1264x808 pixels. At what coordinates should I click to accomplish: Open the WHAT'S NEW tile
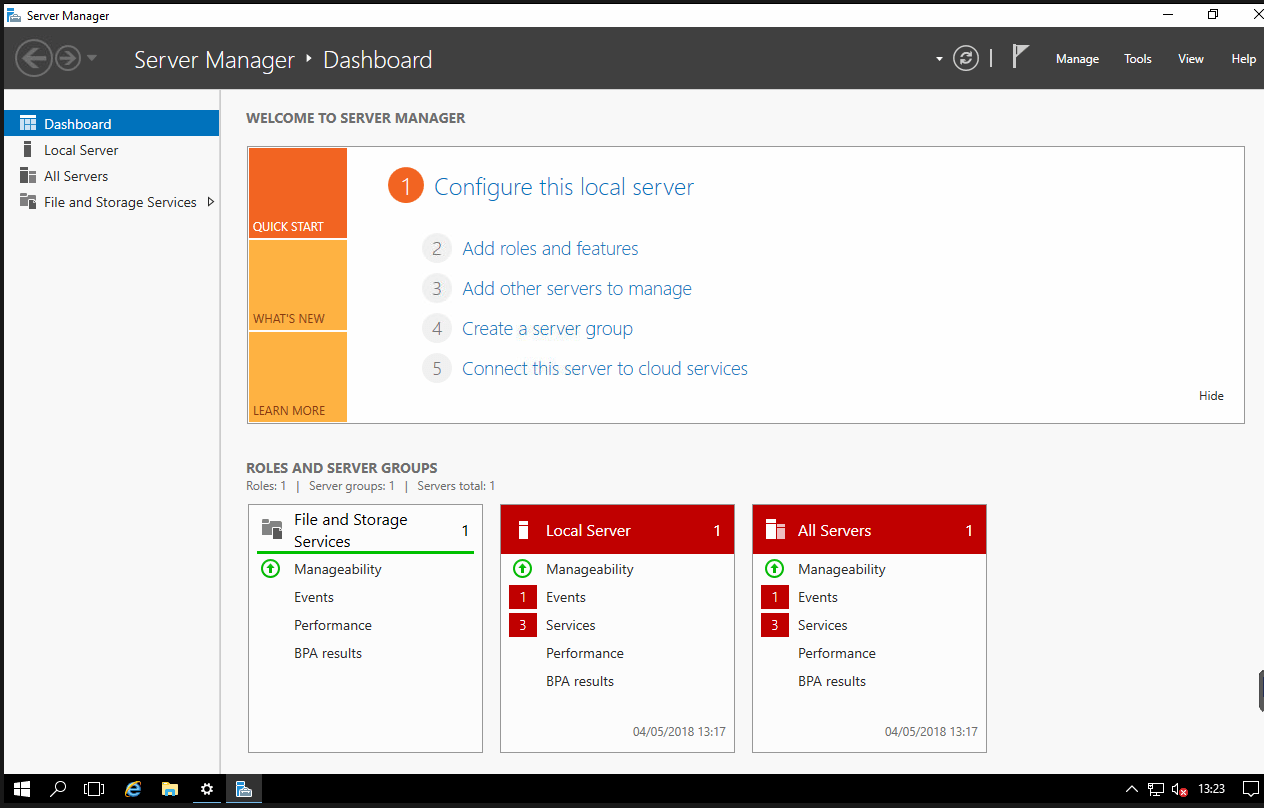click(298, 285)
